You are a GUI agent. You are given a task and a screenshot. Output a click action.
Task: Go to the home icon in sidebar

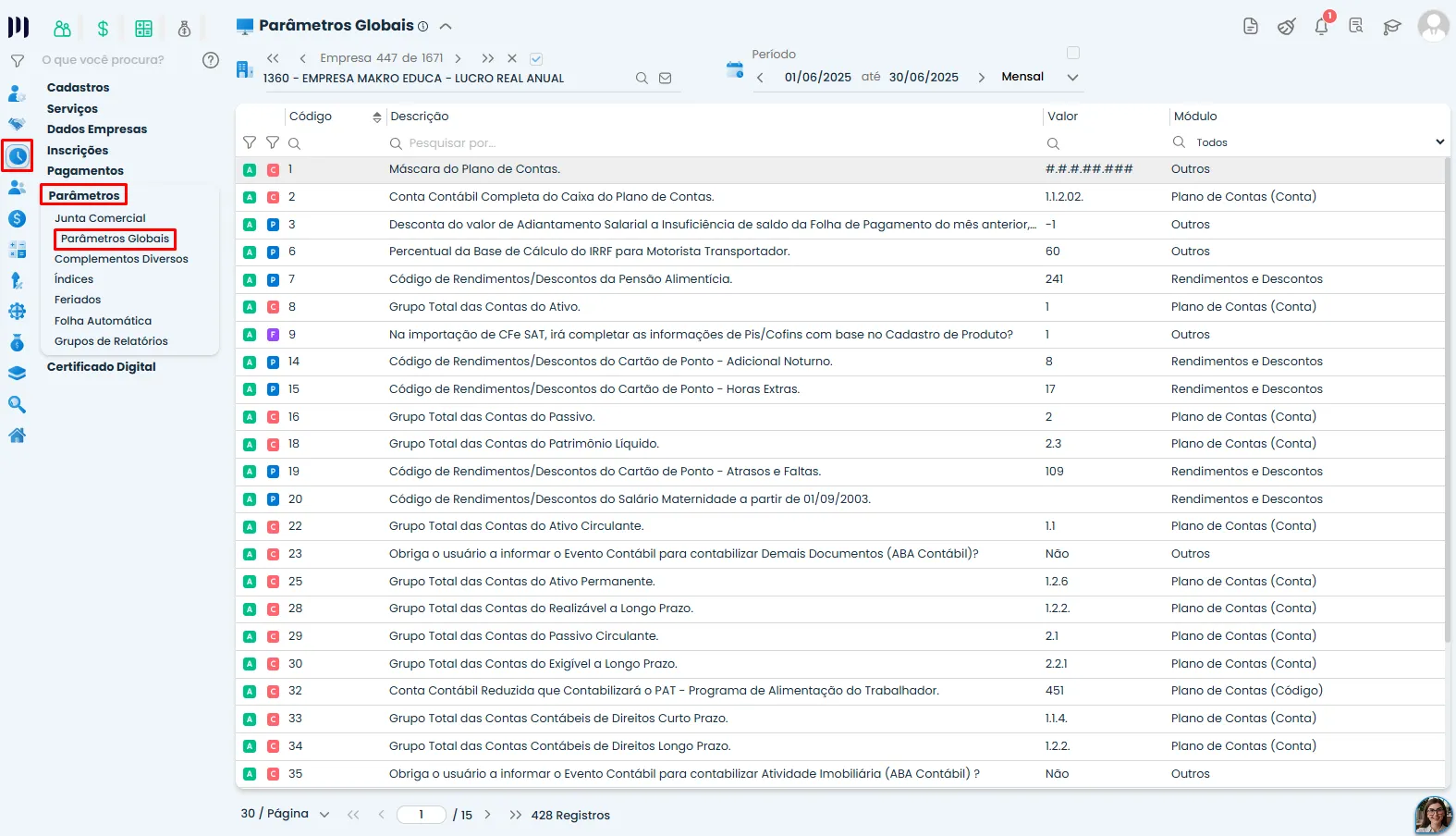click(x=17, y=436)
